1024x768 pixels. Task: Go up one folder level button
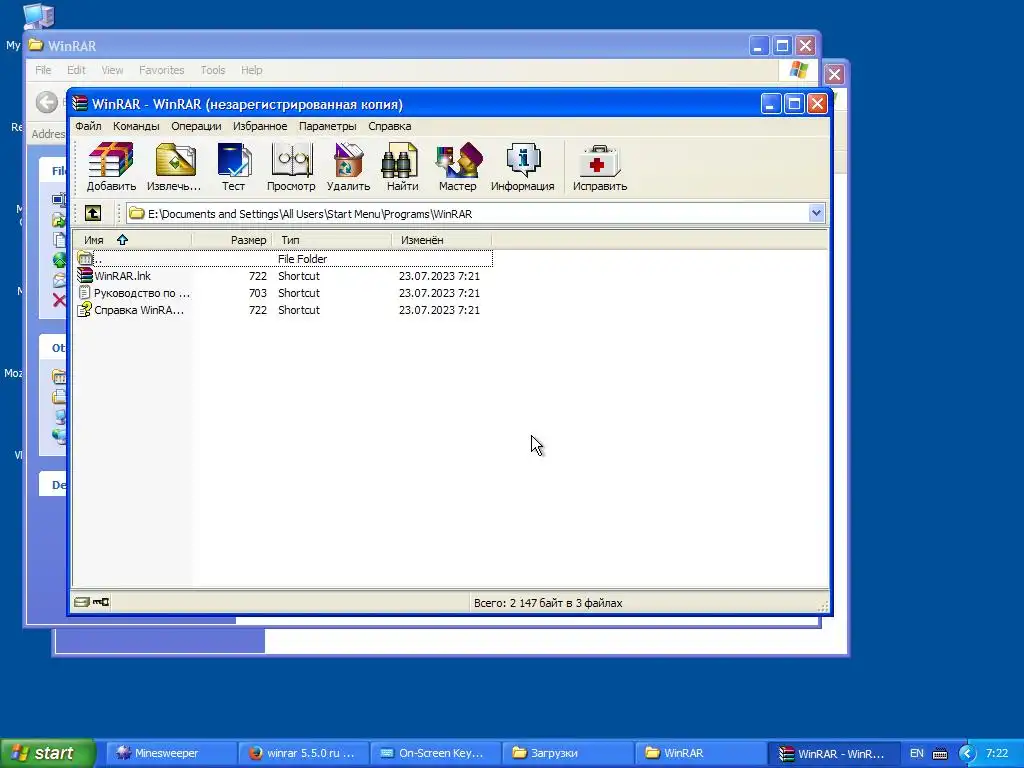(x=93, y=213)
